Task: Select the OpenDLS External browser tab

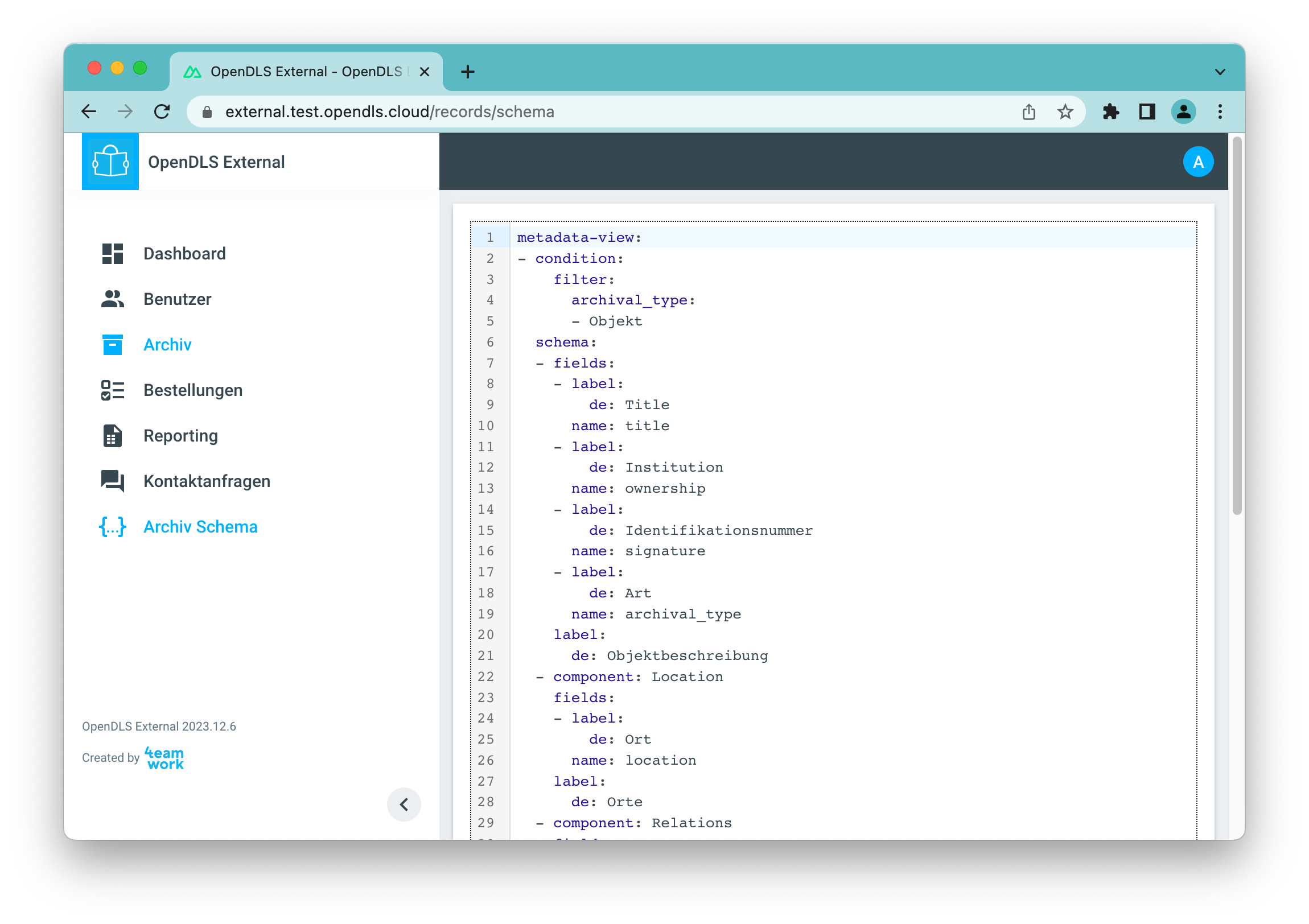Action: [x=306, y=72]
